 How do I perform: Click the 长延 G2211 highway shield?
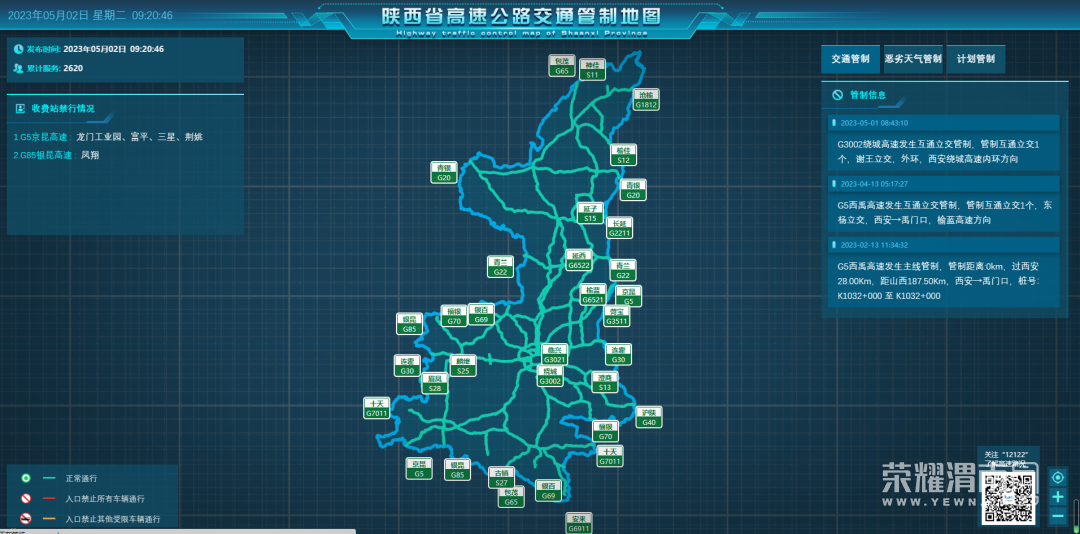click(619, 228)
